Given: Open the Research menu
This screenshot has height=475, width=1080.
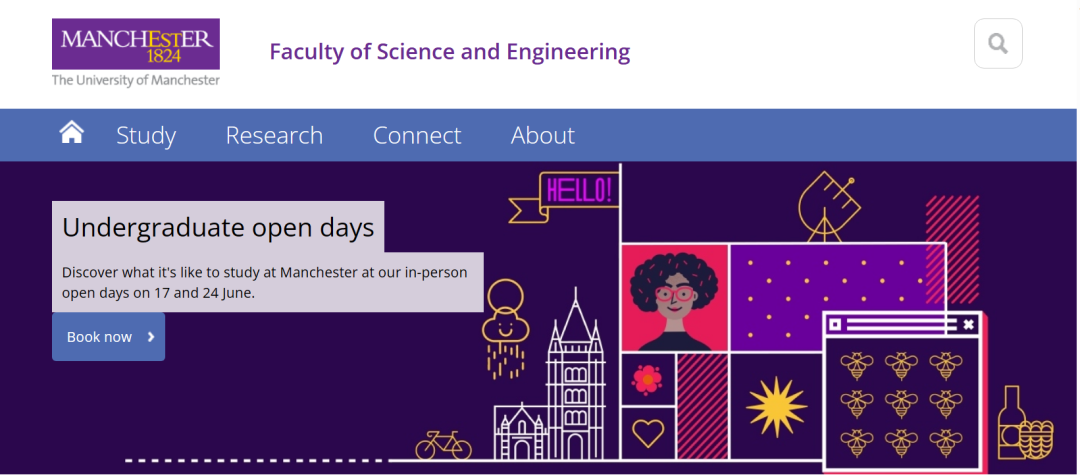Looking at the screenshot, I should coord(274,135).
